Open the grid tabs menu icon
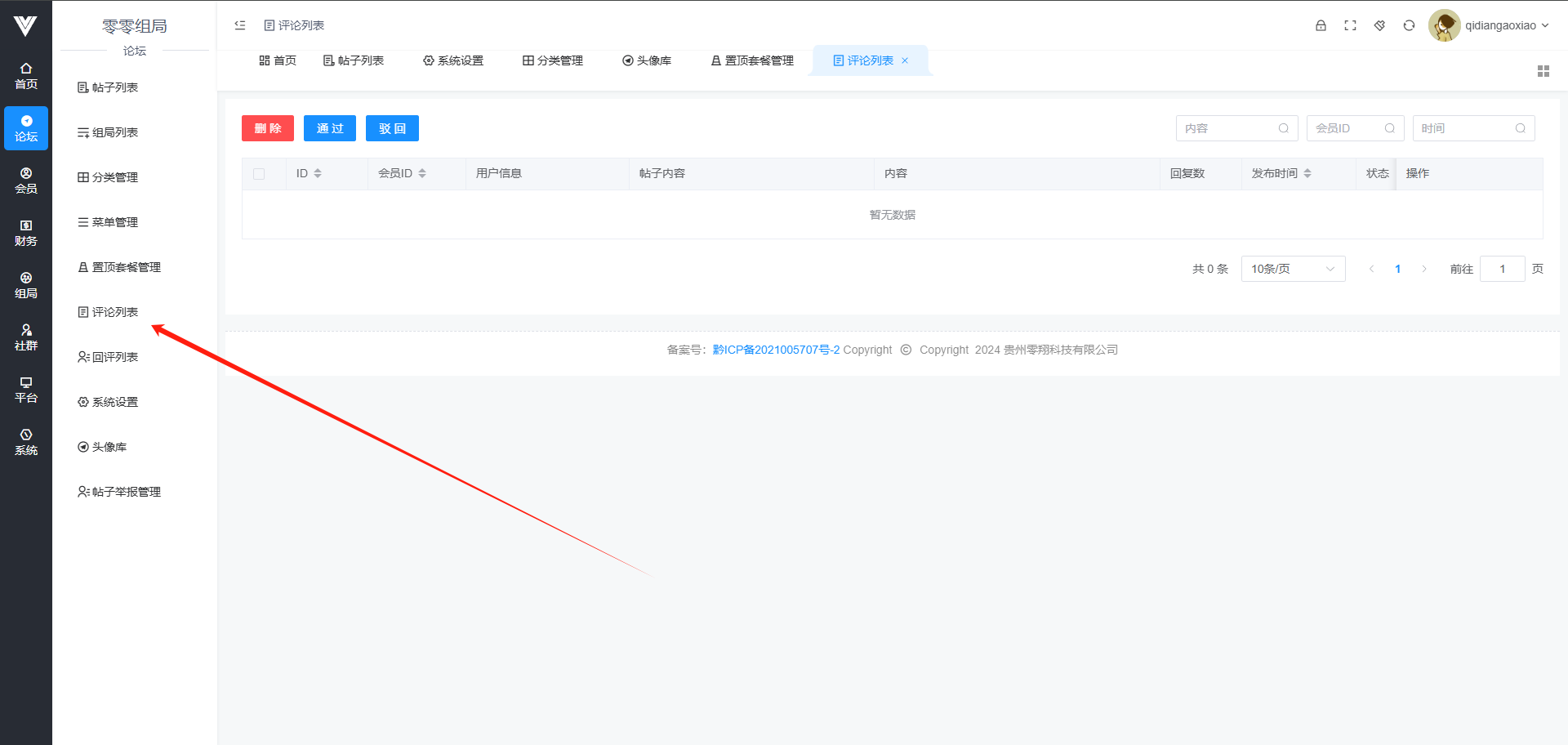This screenshot has width=1568, height=745. (x=1543, y=71)
